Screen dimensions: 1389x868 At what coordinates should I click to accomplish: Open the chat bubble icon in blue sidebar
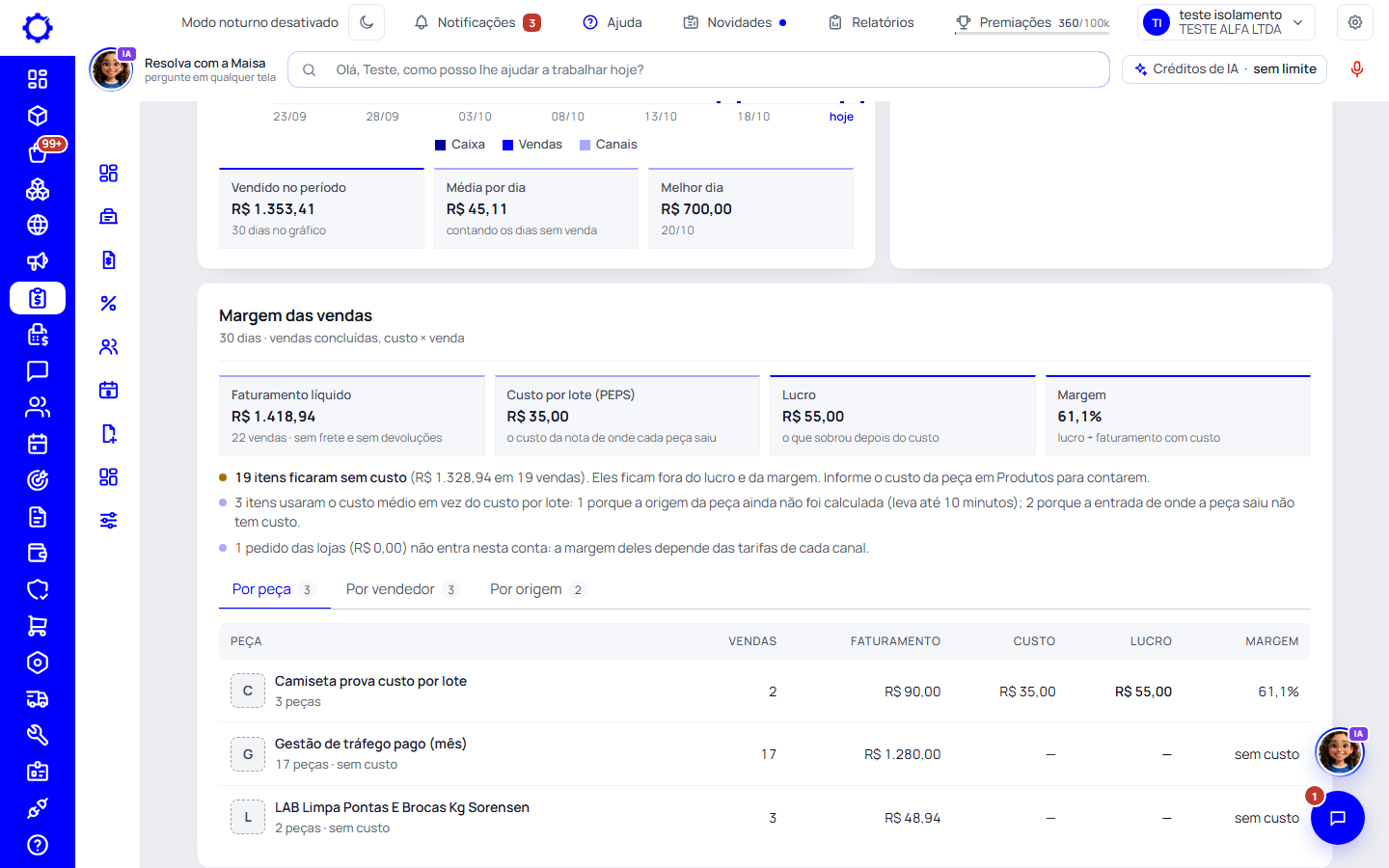coord(38,371)
